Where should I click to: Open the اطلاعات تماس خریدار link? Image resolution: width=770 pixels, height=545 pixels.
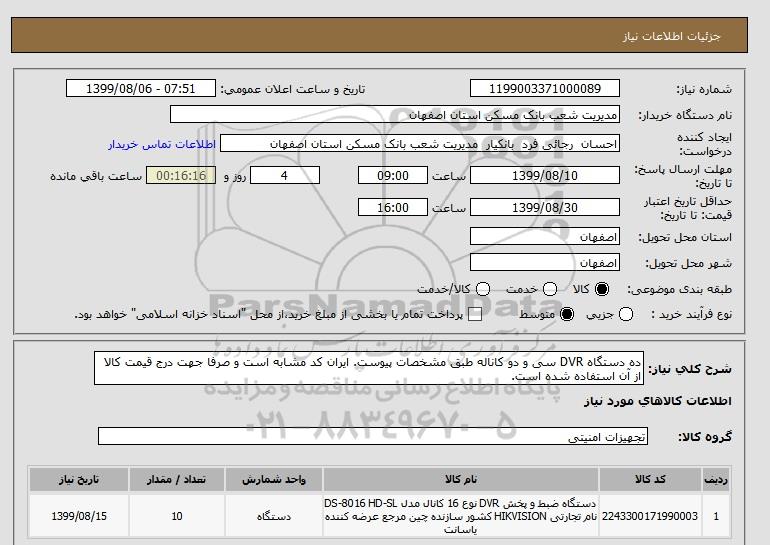tap(162, 145)
